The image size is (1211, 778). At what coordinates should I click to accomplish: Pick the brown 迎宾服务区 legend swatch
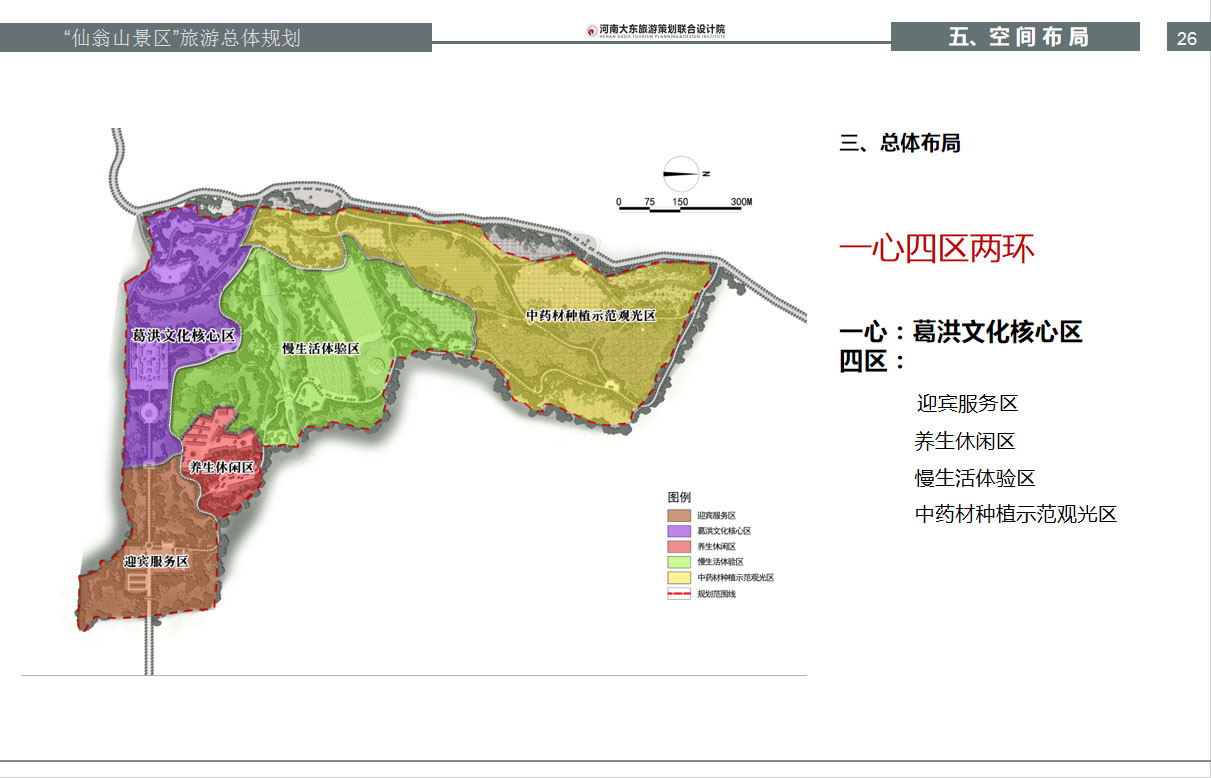click(x=679, y=515)
